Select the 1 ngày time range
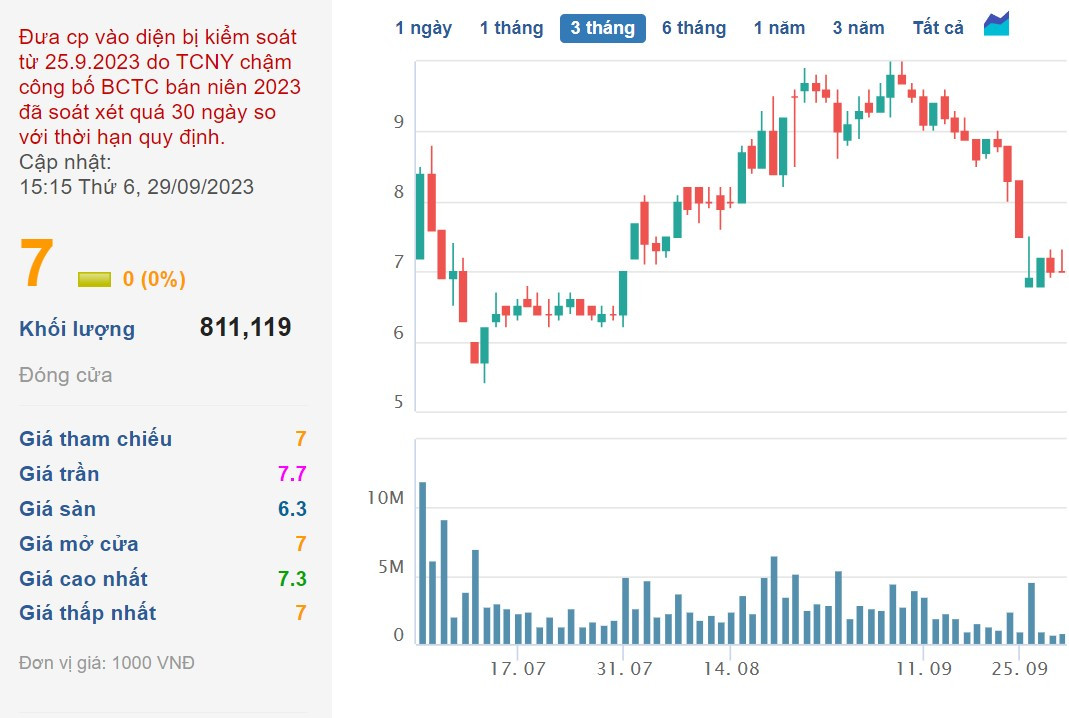Viewport: 1069px width, 718px height. pyautogui.click(x=423, y=28)
